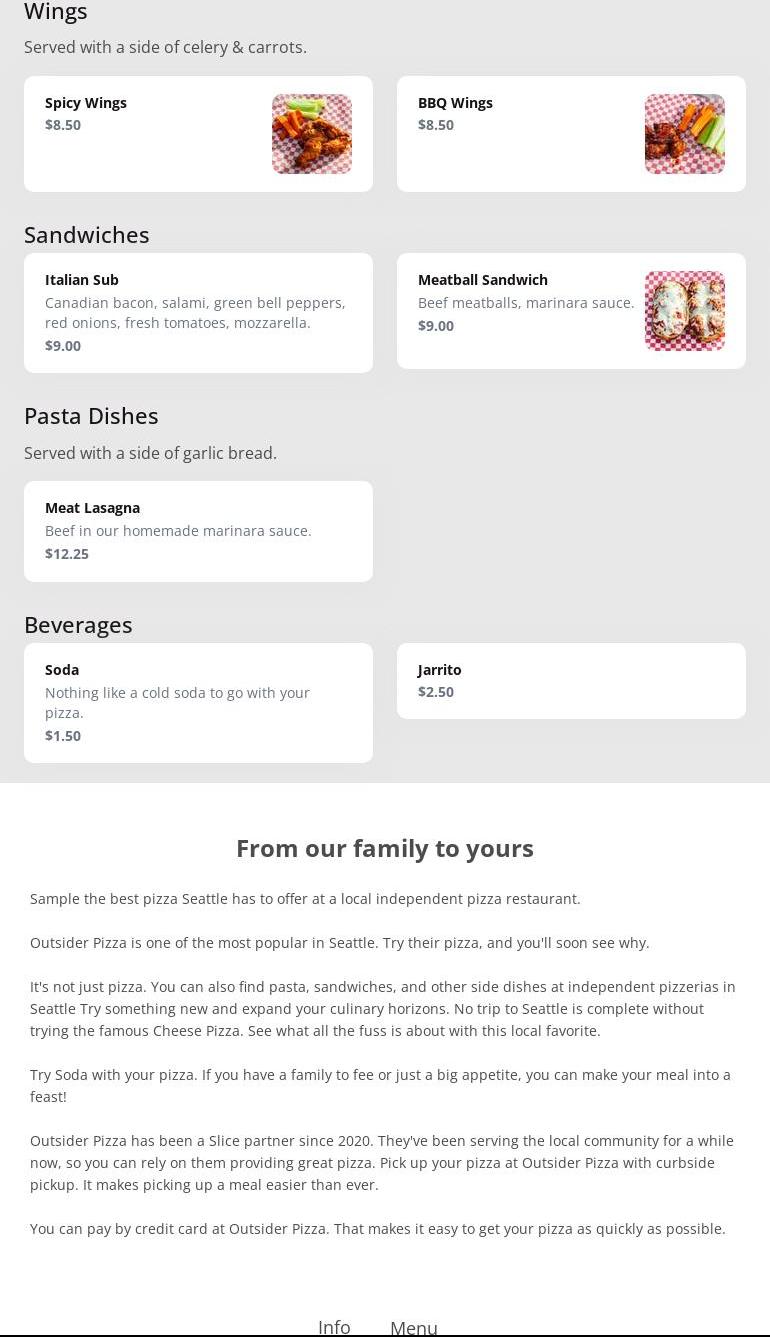
Task: Click the BBQ Wings photo thumbnail
Action: pos(685,134)
